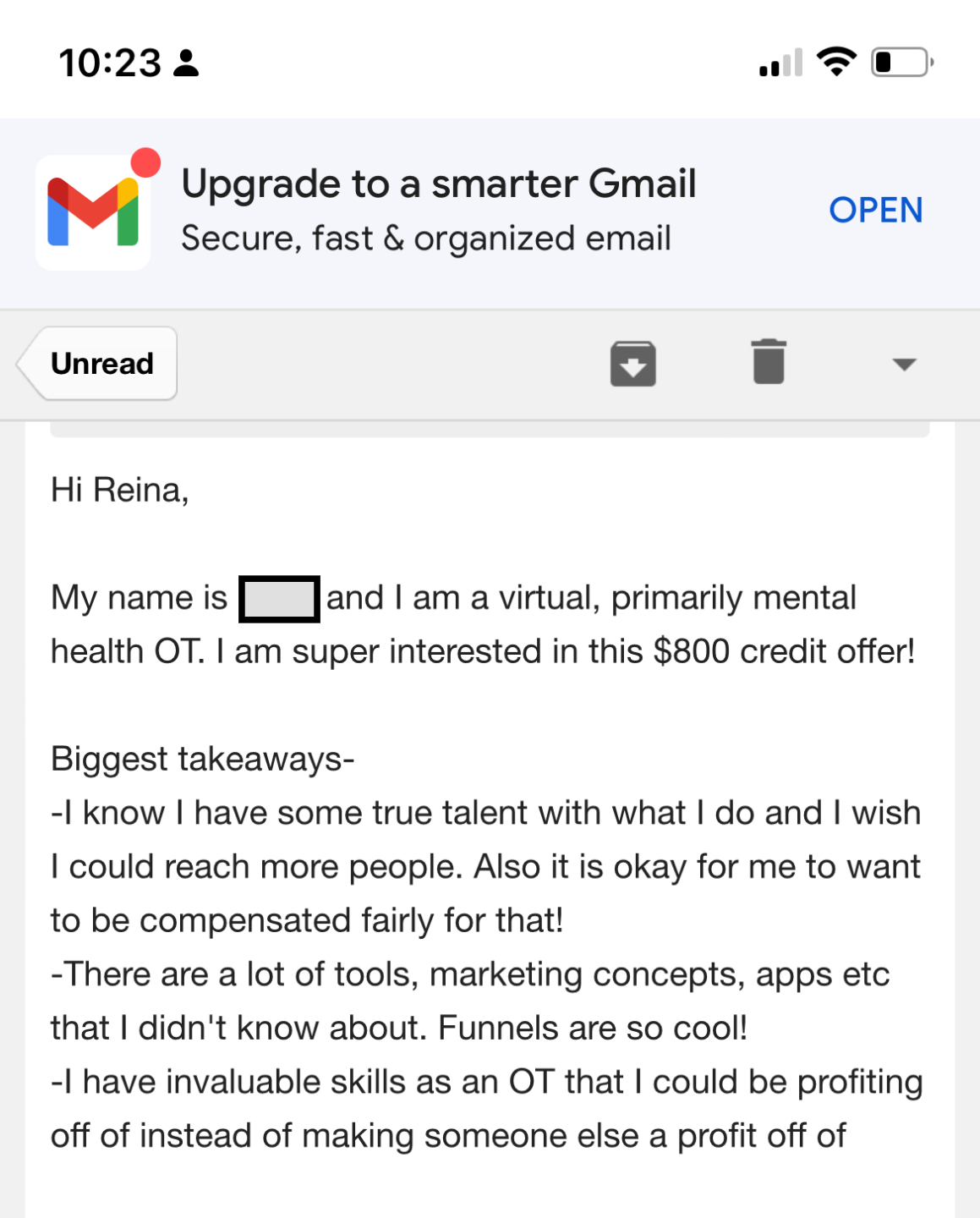Tap the collapsed gray bar above the email body
The image size is (980, 1218).
(x=490, y=430)
